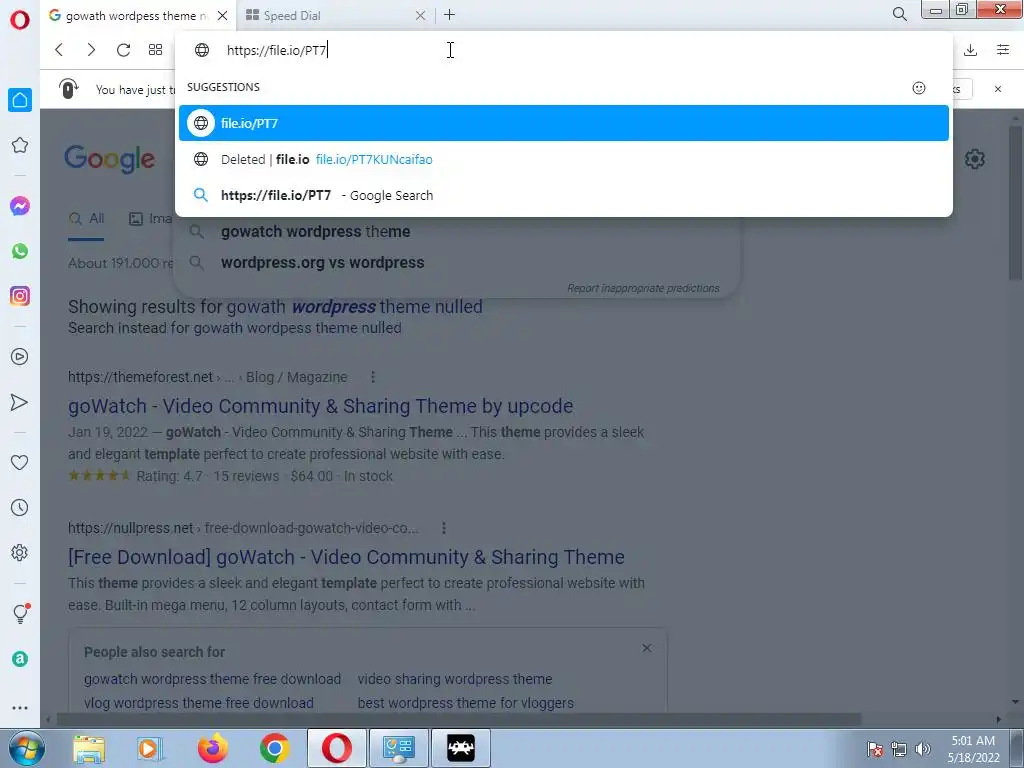Viewport: 1024px width, 768px height.
Task: Pick 'wordpress.org vs wordpress' Google prediction
Action: point(323,263)
